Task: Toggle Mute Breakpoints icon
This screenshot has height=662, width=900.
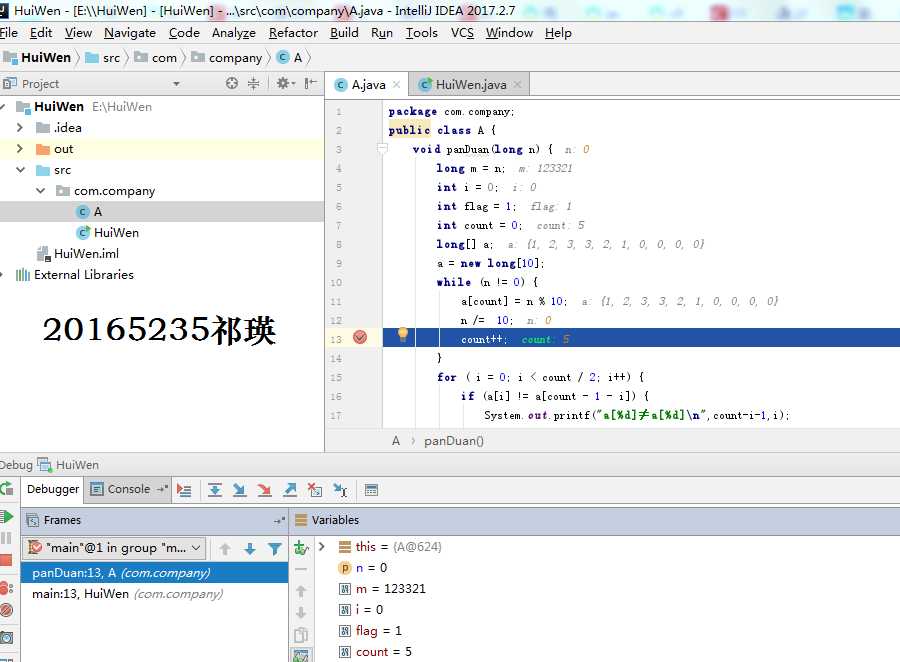Action: [6, 610]
